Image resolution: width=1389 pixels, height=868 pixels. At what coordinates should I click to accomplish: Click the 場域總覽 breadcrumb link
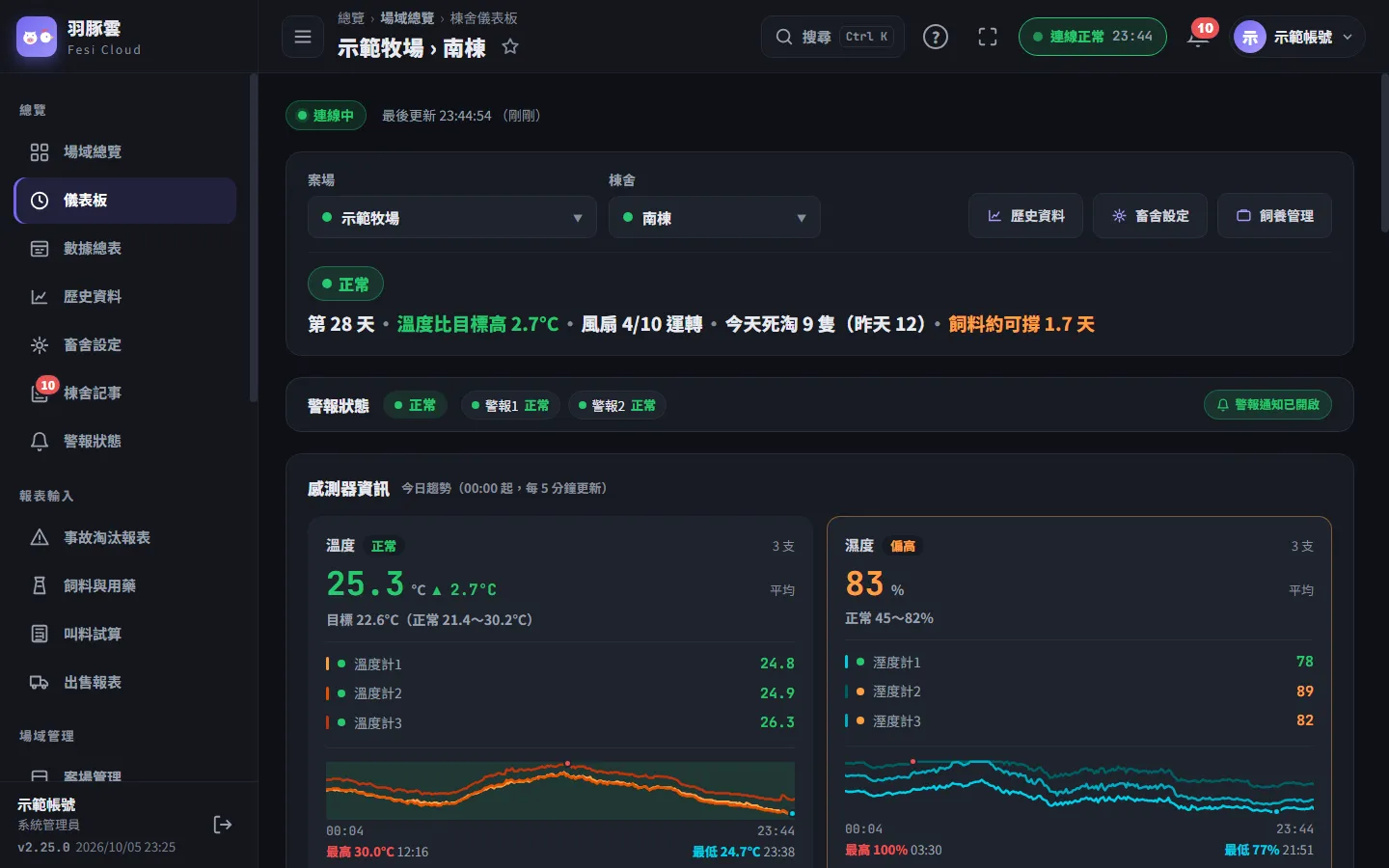(407, 18)
